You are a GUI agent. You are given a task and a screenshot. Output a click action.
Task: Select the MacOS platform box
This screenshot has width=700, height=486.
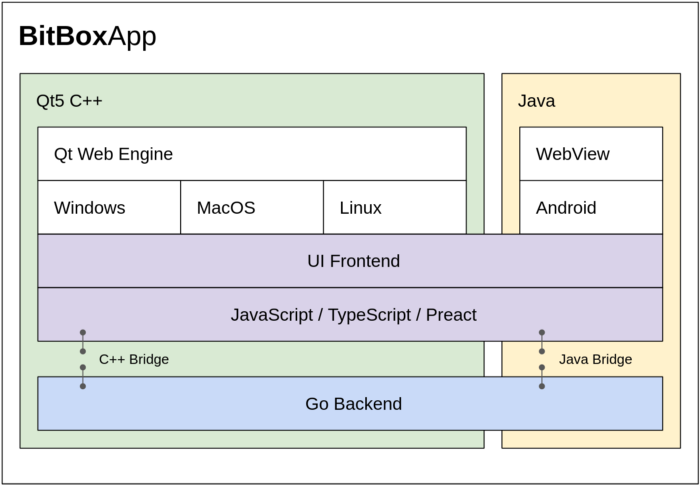pyautogui.click(x=252, y=208)
